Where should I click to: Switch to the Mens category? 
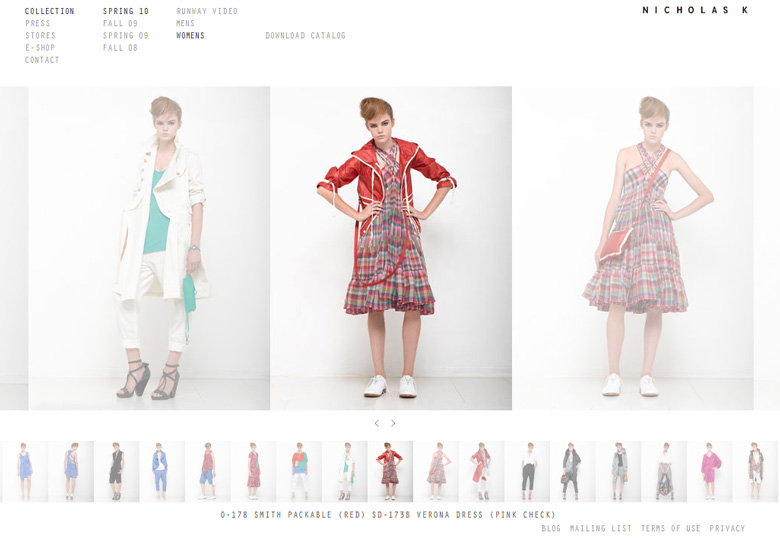[186, 24]
